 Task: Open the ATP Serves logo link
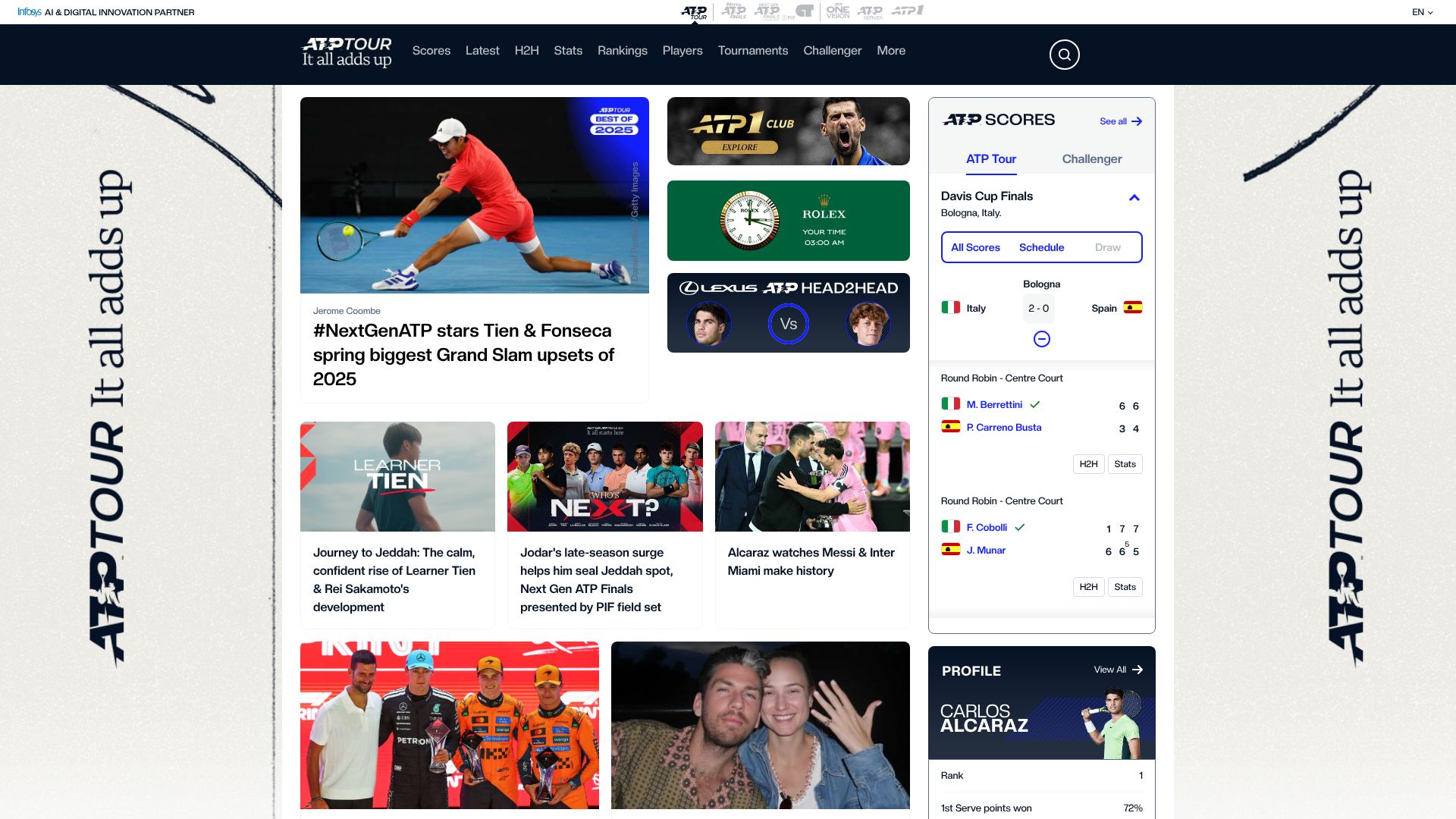pos(871,11)
